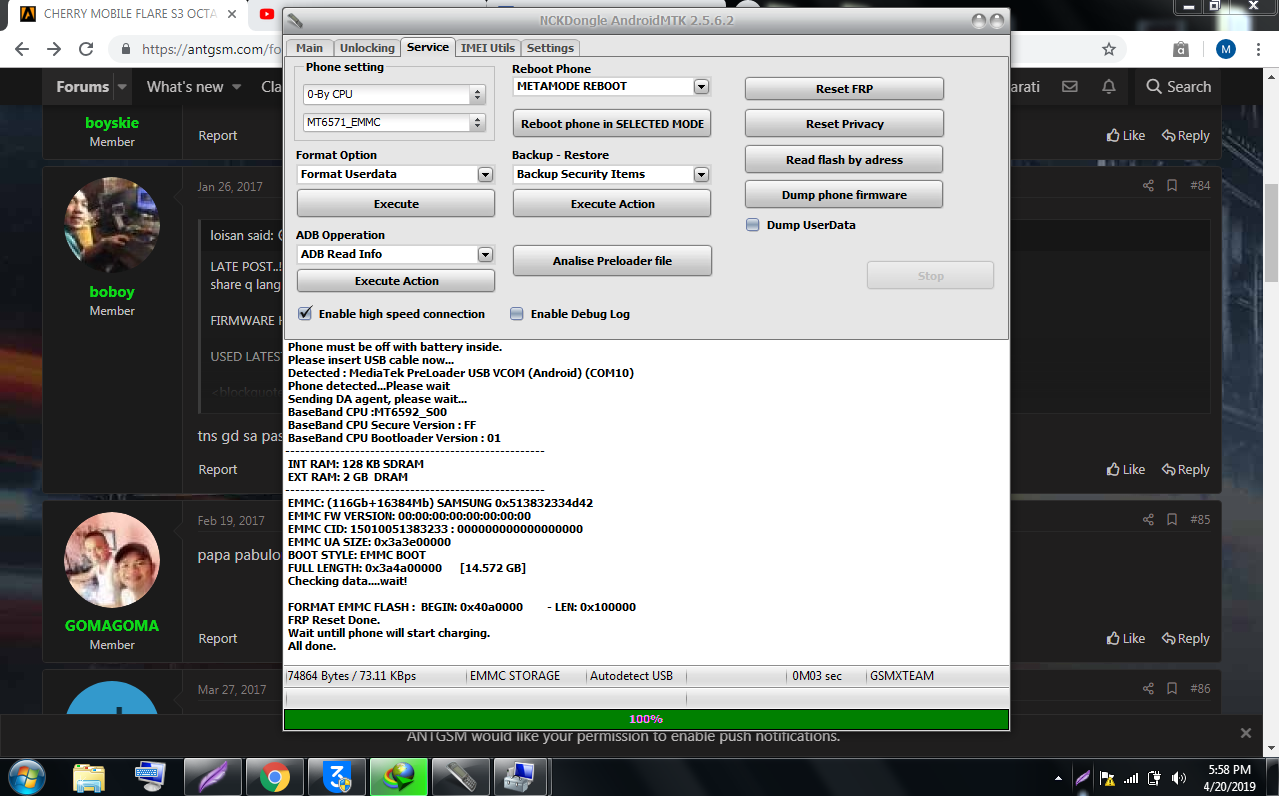
Task: Click NCKDongle wrench title icon
Action: coord(296,21)
